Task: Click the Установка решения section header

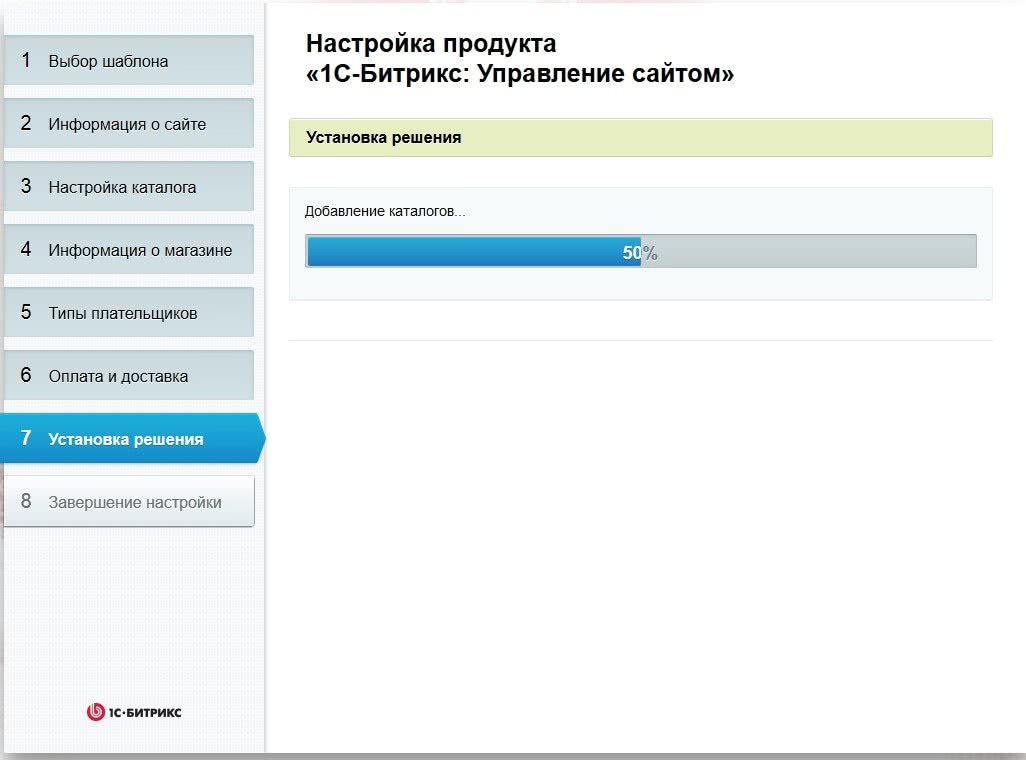Action: pos(641,137)
